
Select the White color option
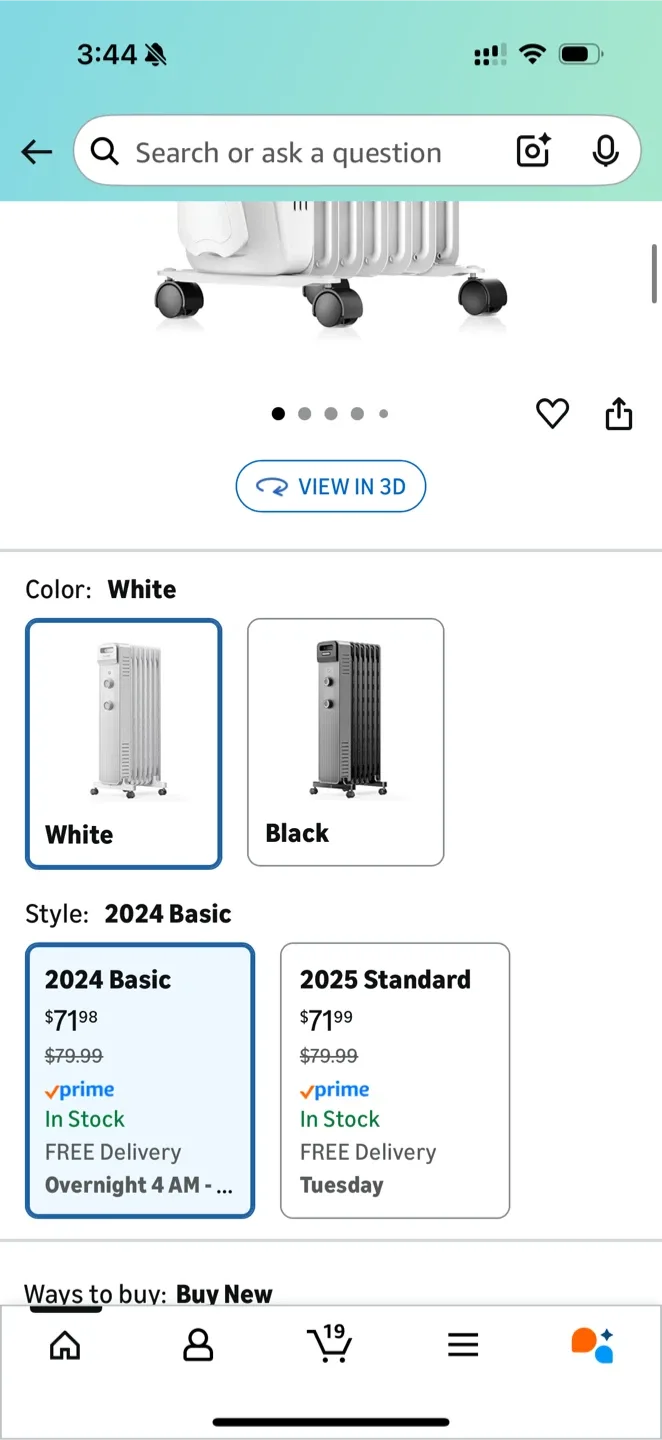pos(123,743)
